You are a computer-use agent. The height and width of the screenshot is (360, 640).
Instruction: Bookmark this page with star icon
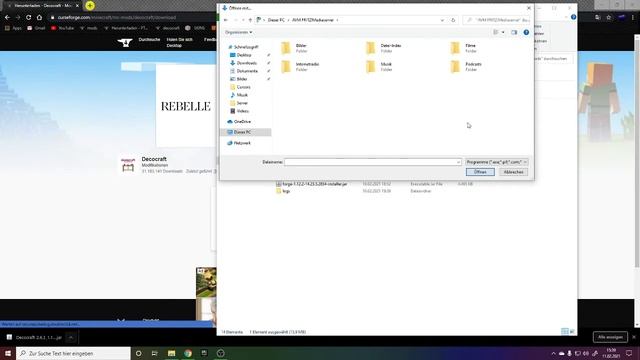point(609,18)
